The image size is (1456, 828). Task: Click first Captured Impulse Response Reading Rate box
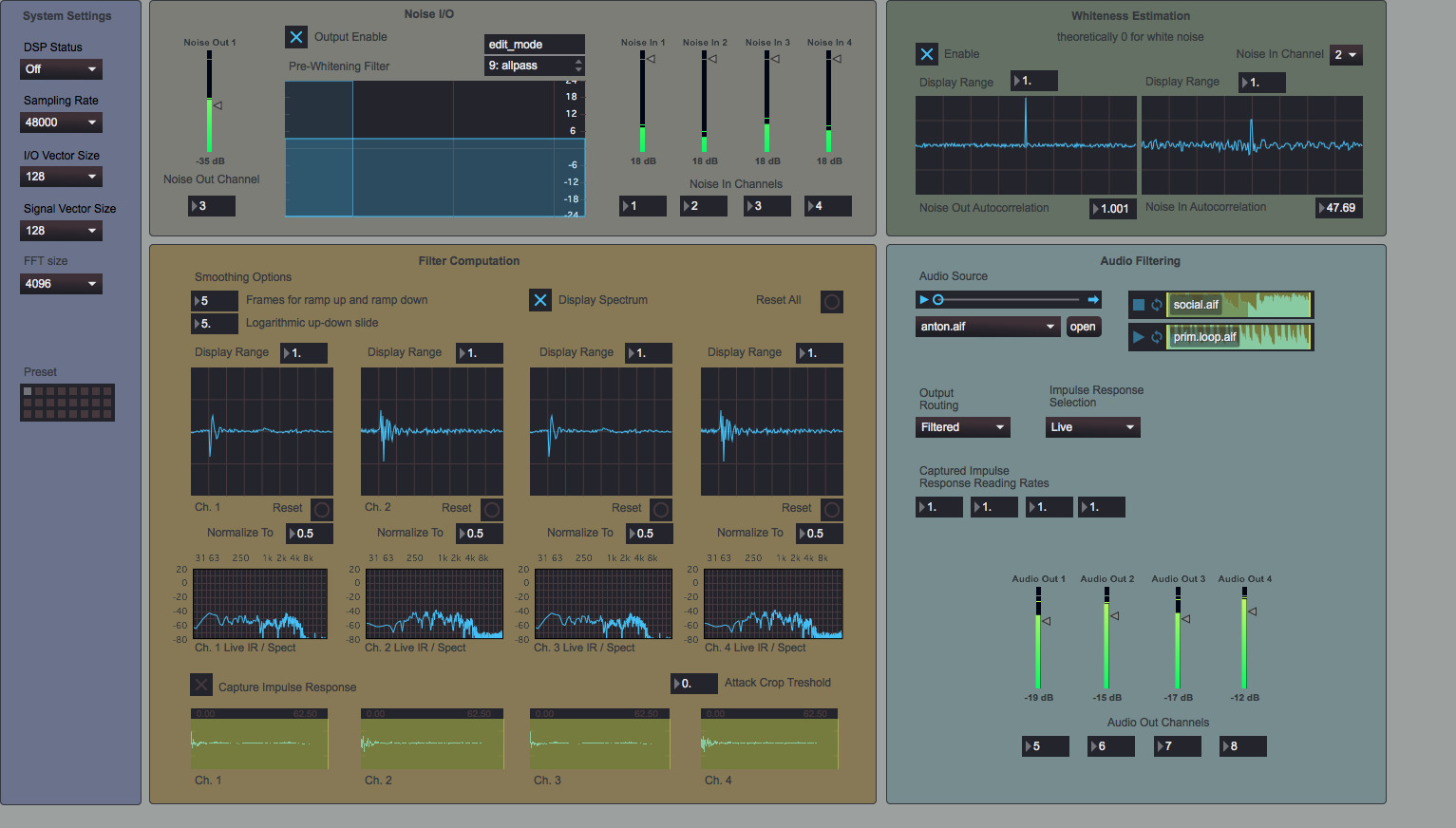click(x=939, y=508)
